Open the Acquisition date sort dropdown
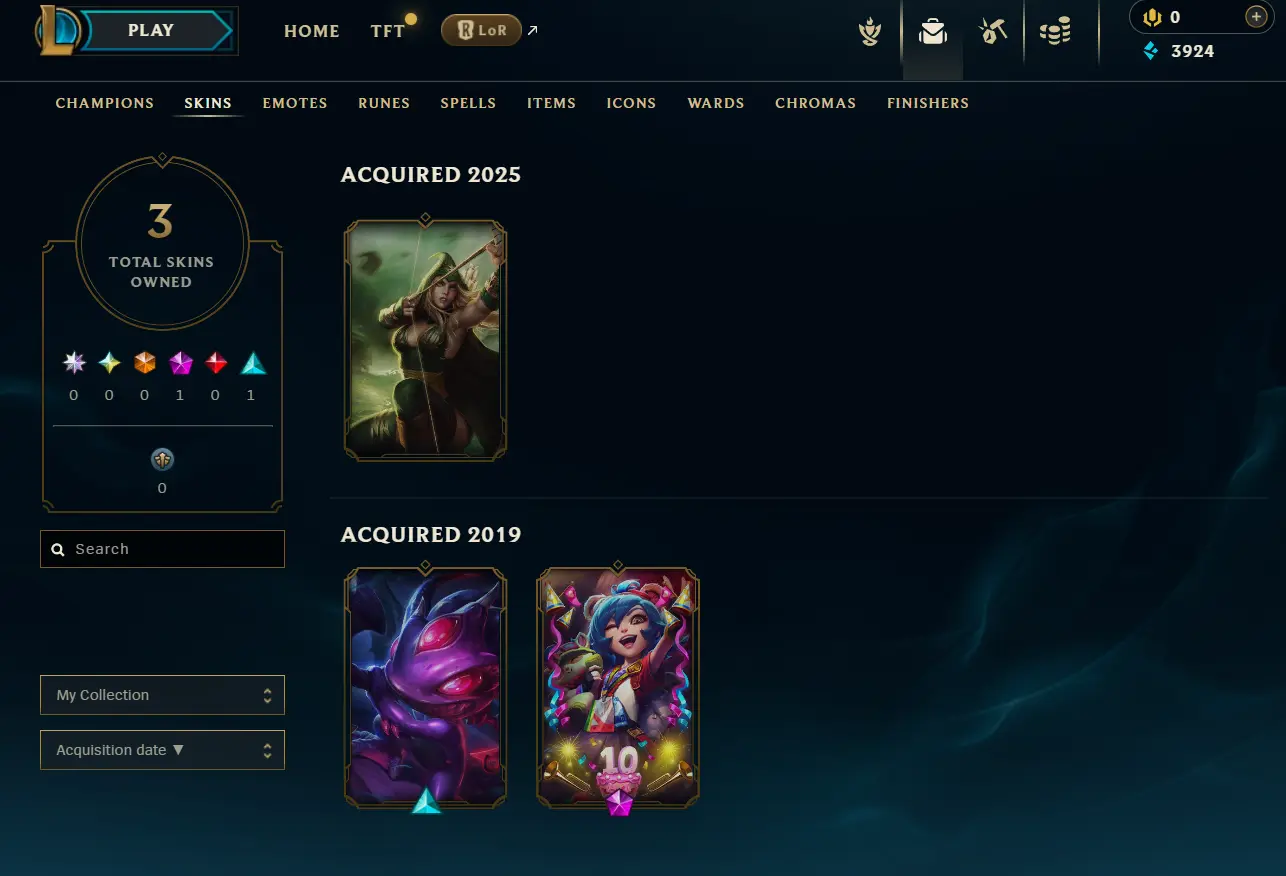 point(162,750)
